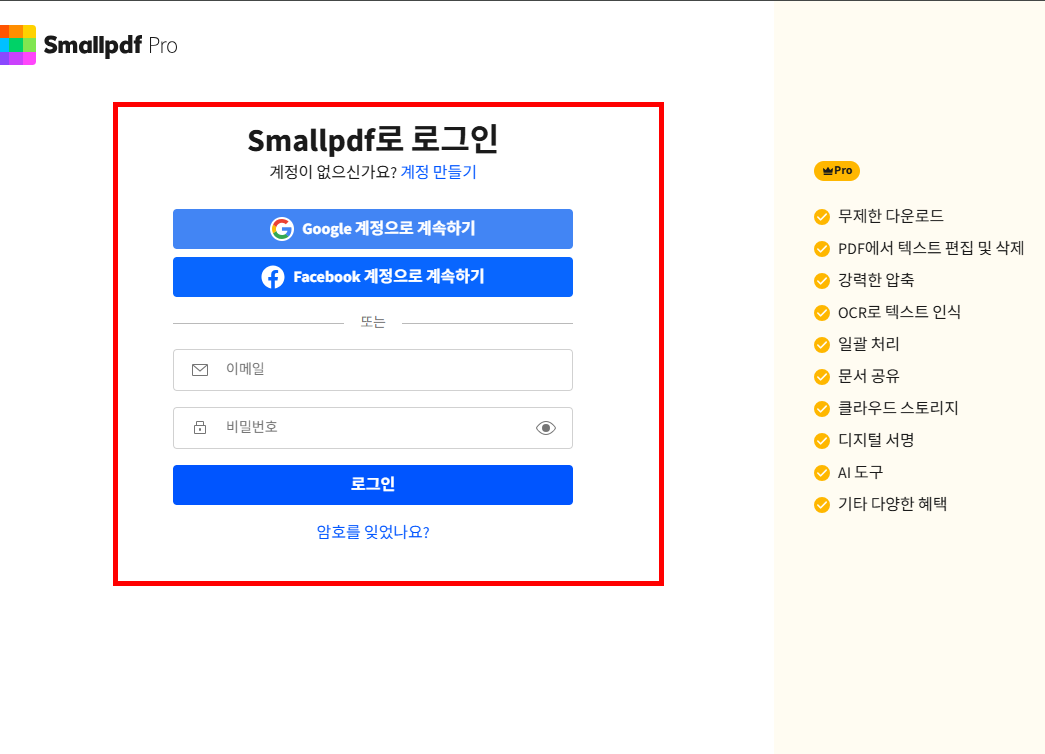Click the envelope icon in the email field
Screen dimensions: 1045x754
tap(199, 370)
